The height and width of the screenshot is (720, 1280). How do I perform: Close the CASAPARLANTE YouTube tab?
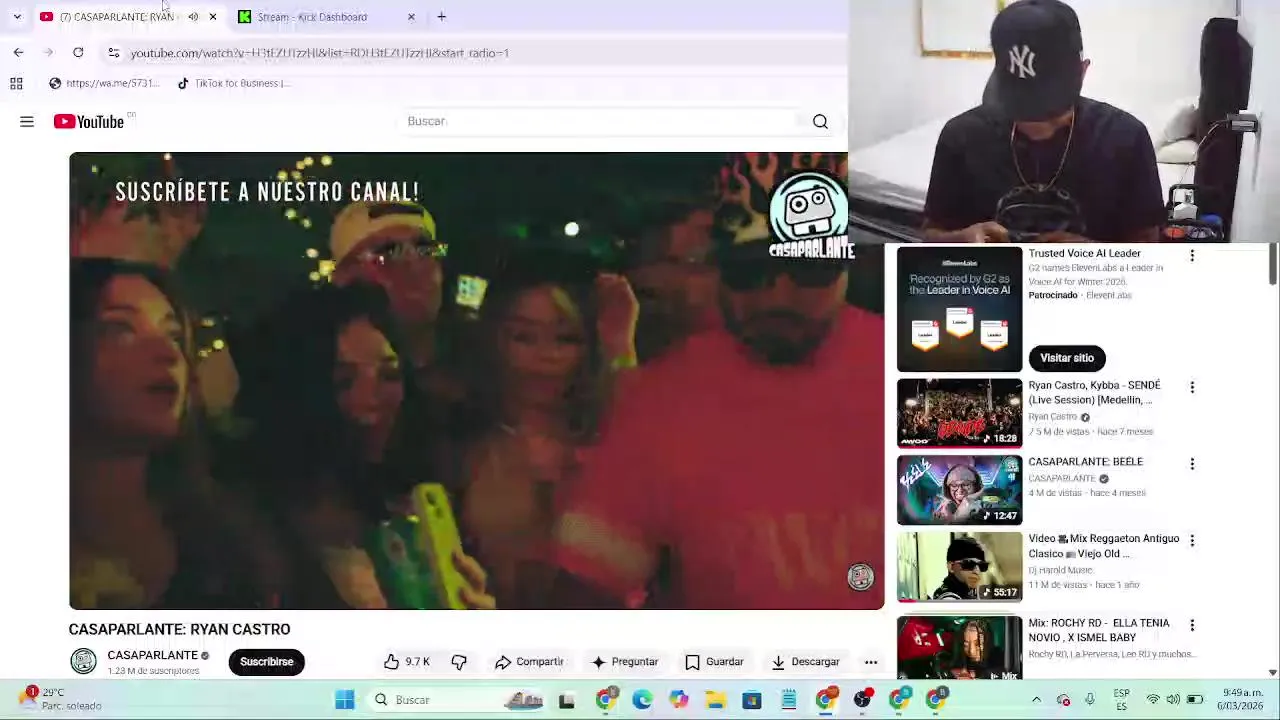coord(212,17)
